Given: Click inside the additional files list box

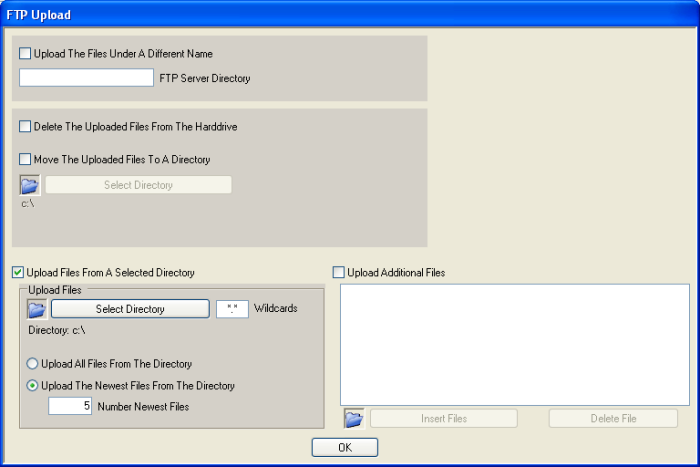Looking at the screenshot, I should coord(514,344).
